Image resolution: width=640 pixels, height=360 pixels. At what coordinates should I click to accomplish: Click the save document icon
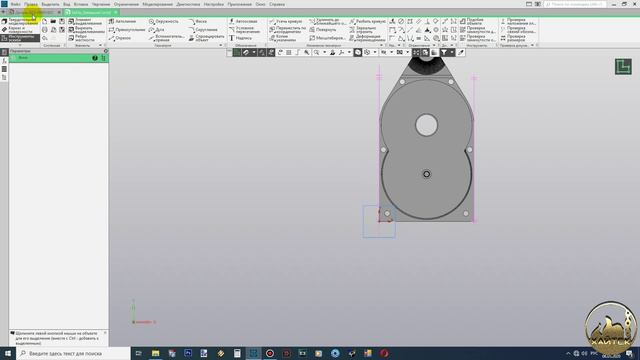click(62, 21)
